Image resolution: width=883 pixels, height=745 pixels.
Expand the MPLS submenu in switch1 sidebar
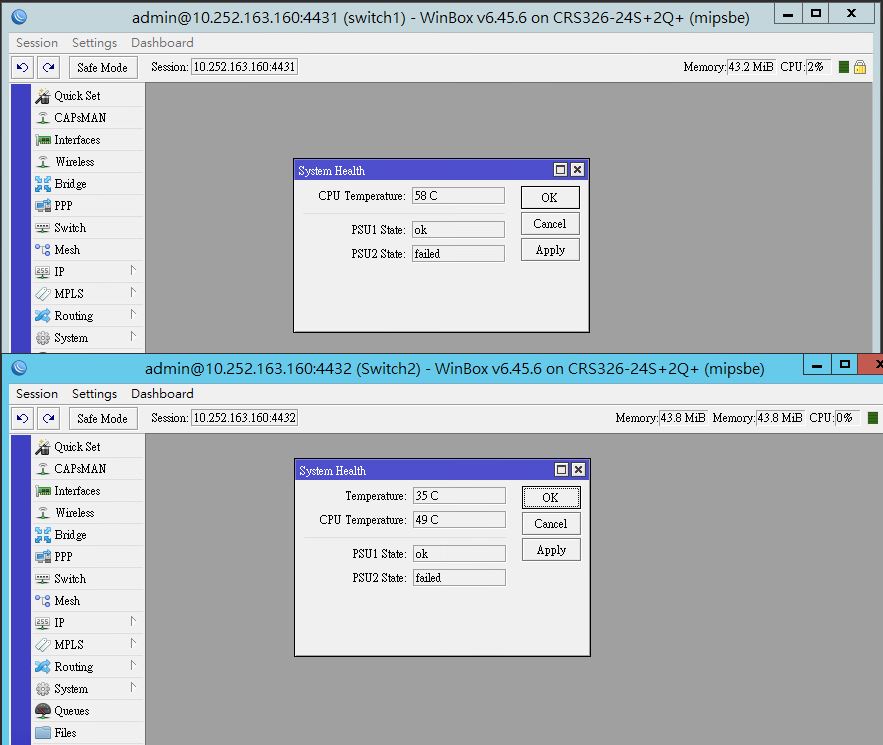(88, 293)
